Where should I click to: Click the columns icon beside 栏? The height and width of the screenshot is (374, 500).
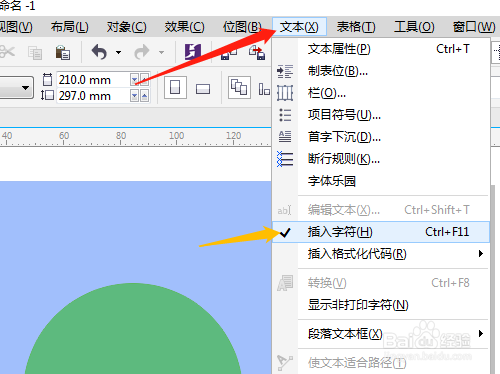coord(285,93)
